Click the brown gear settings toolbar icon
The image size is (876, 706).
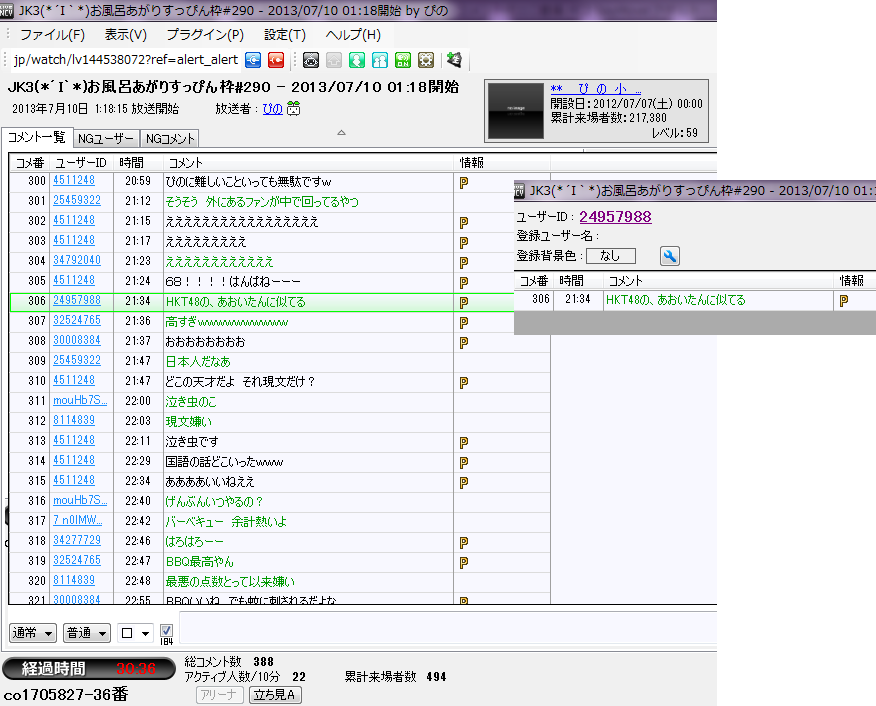[x=426, y=60]
